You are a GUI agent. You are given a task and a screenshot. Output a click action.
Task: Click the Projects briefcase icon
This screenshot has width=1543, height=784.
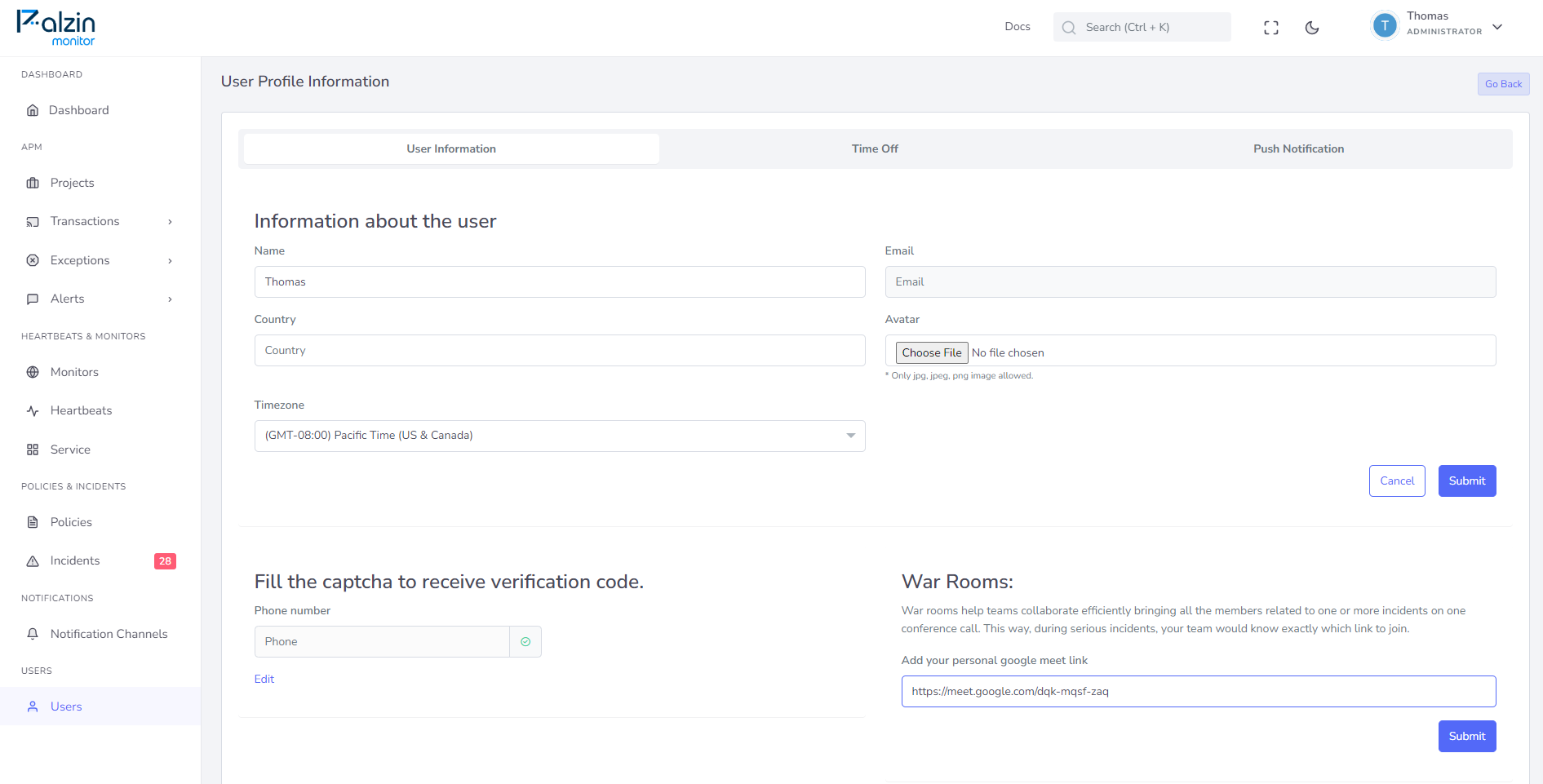[x=33, y=183]
